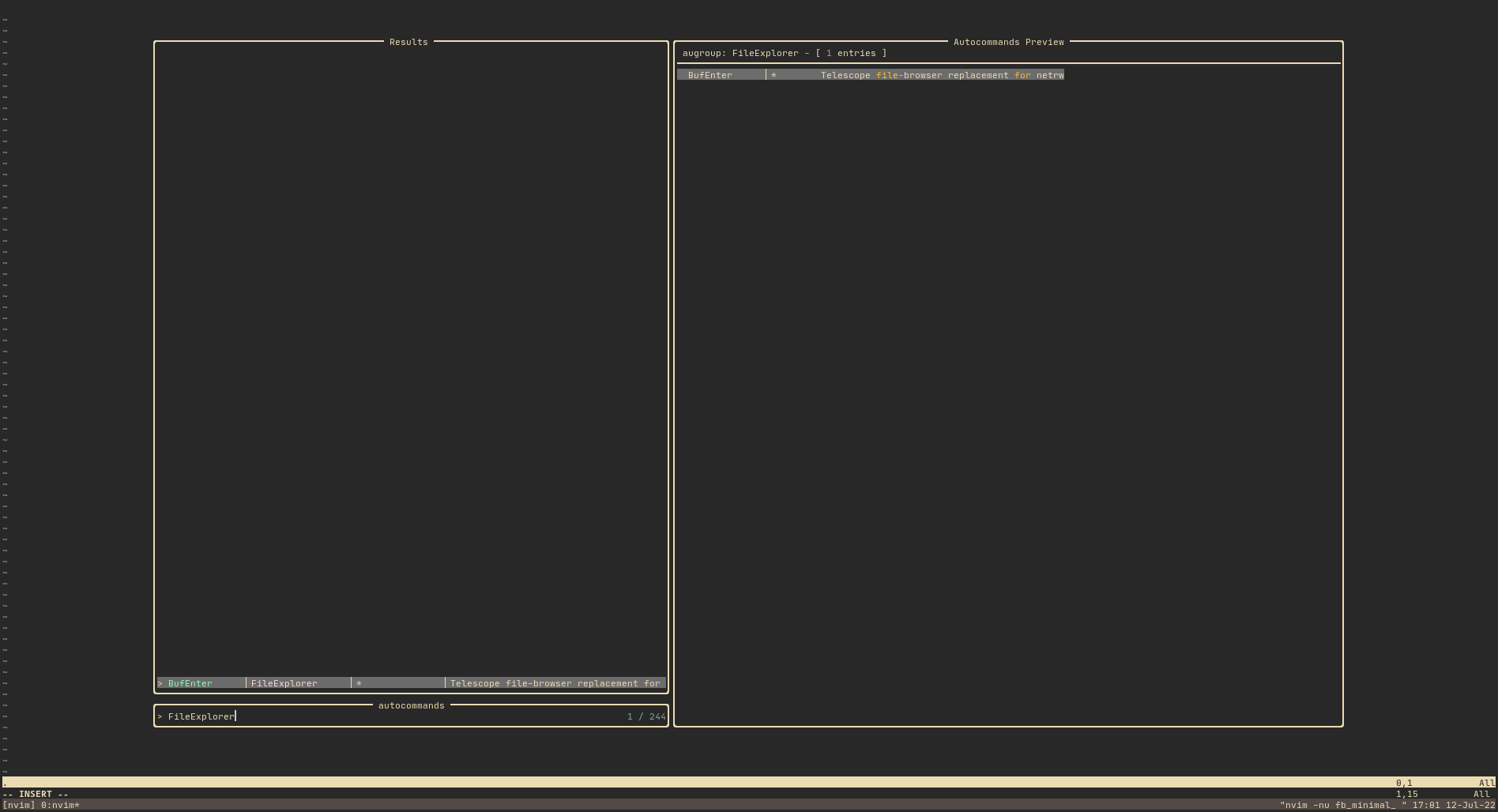Click the Autocommands Preview title
The height and width of the screenshot is (812, 1498).
pyautogui.click(x=1008, y=42)
